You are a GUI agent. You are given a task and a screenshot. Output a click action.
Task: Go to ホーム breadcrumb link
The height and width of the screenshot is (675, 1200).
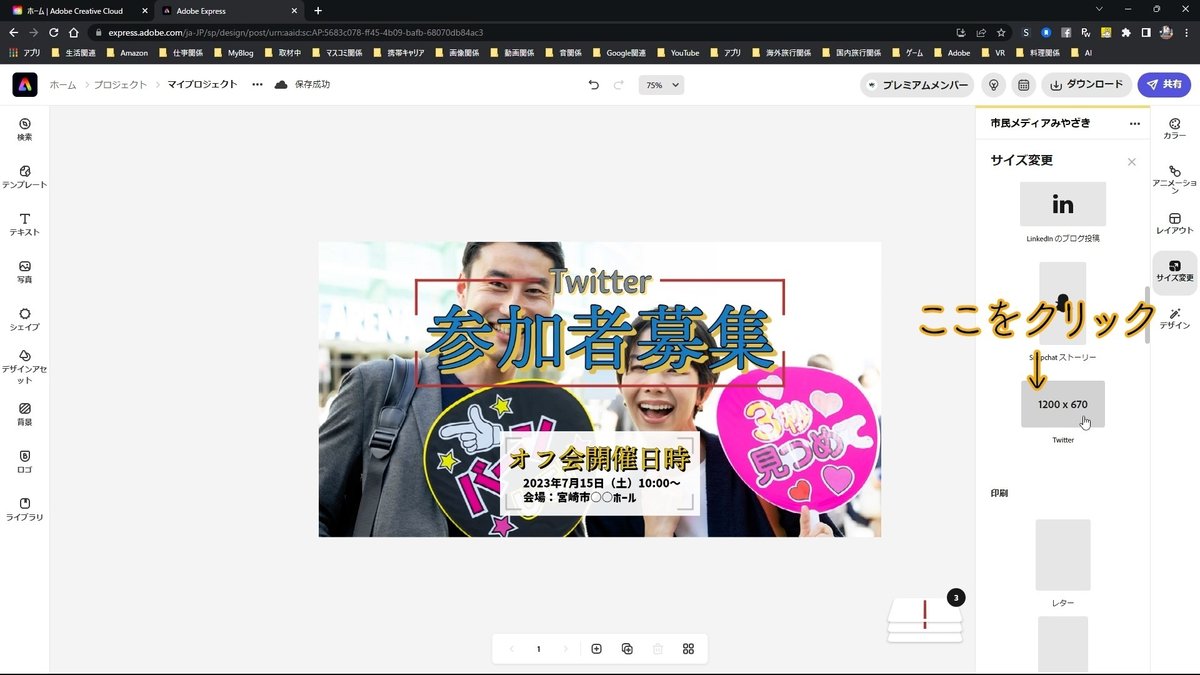[x=63, y=85]
